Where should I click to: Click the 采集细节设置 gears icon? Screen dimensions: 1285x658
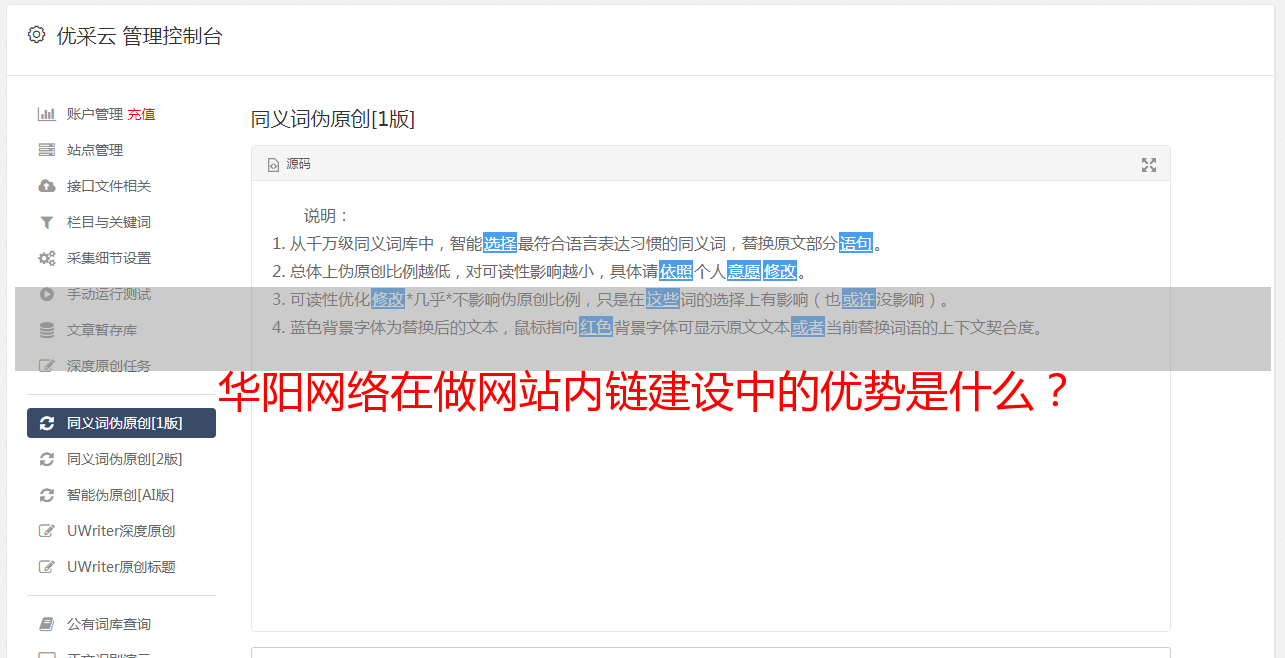(x=46, y=258)
